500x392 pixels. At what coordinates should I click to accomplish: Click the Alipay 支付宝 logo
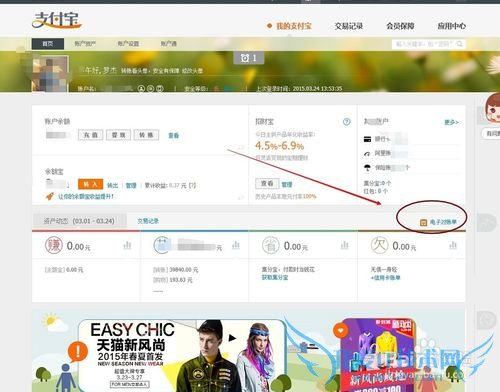[x=57, y=20]
